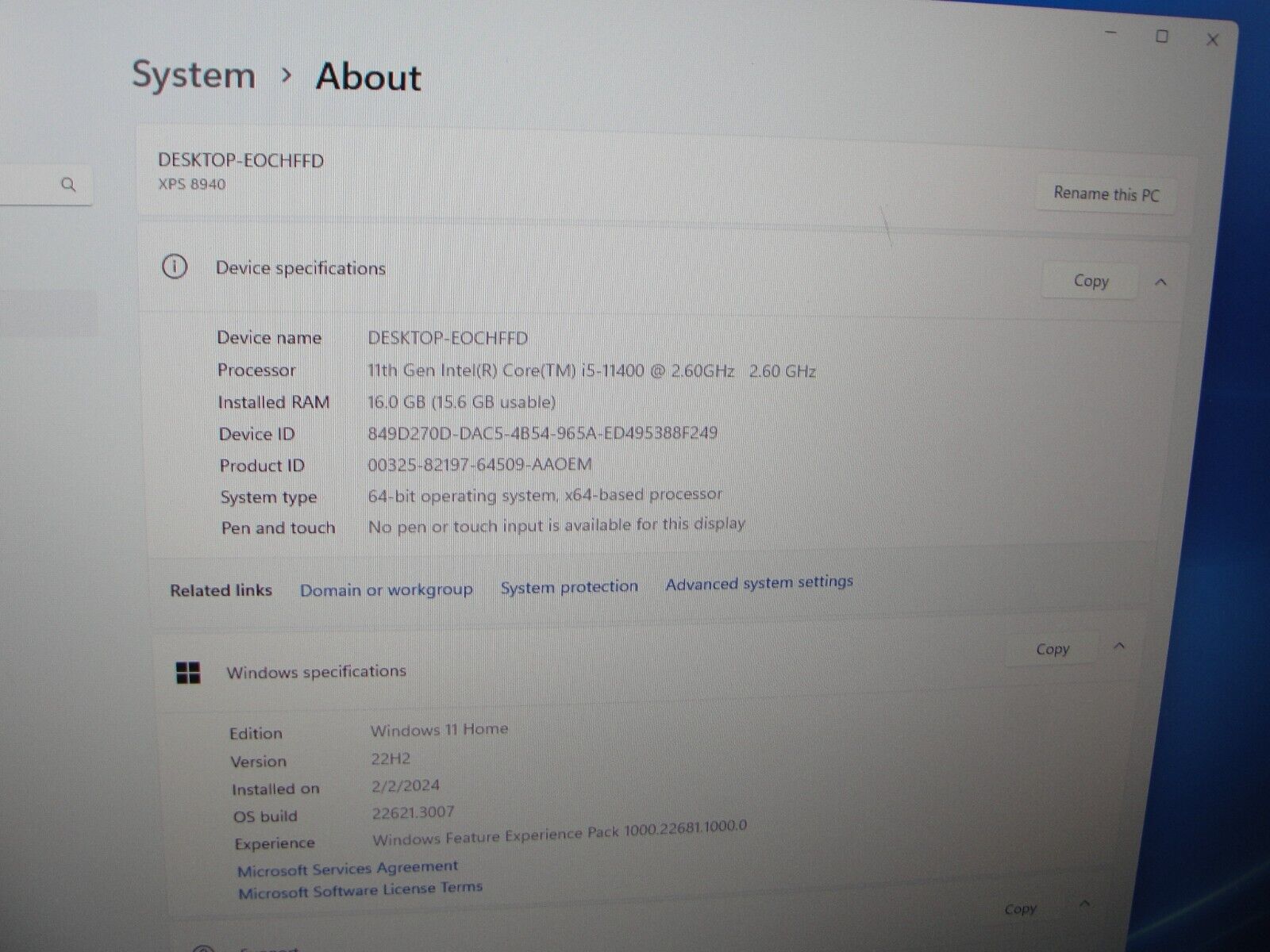Select the XPS 8940 model text
Screen dimensions: 1270x952
[x=191, y=184]
